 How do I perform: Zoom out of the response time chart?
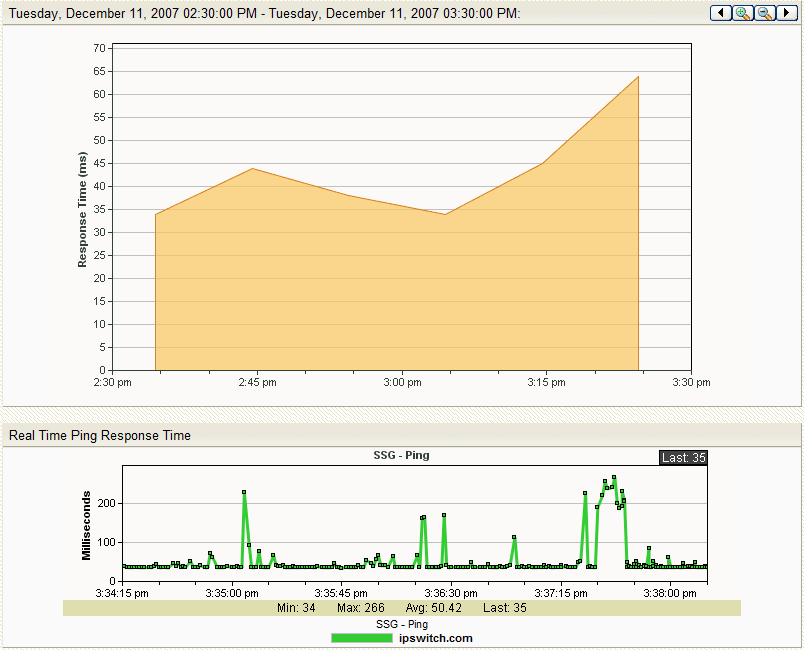[x=765, y=12]
